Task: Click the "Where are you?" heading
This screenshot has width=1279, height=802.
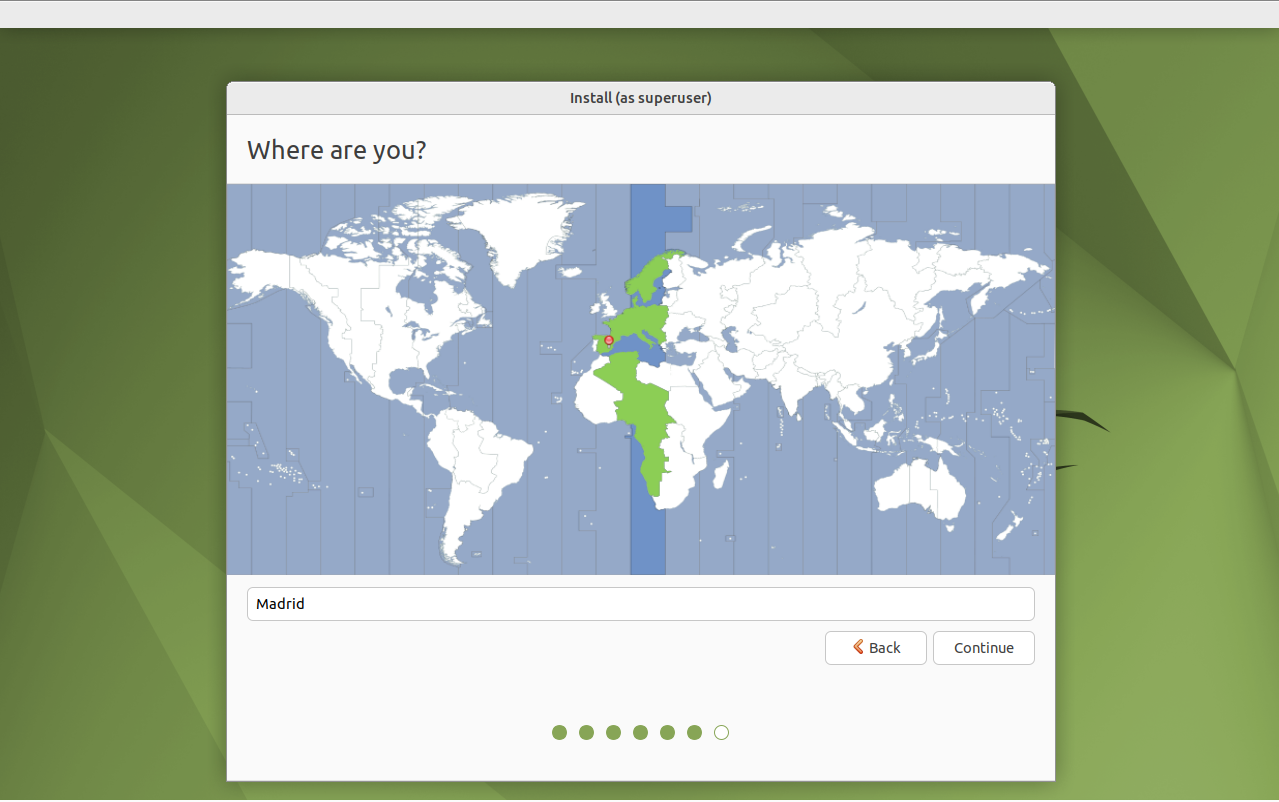Action: point(336,150)
